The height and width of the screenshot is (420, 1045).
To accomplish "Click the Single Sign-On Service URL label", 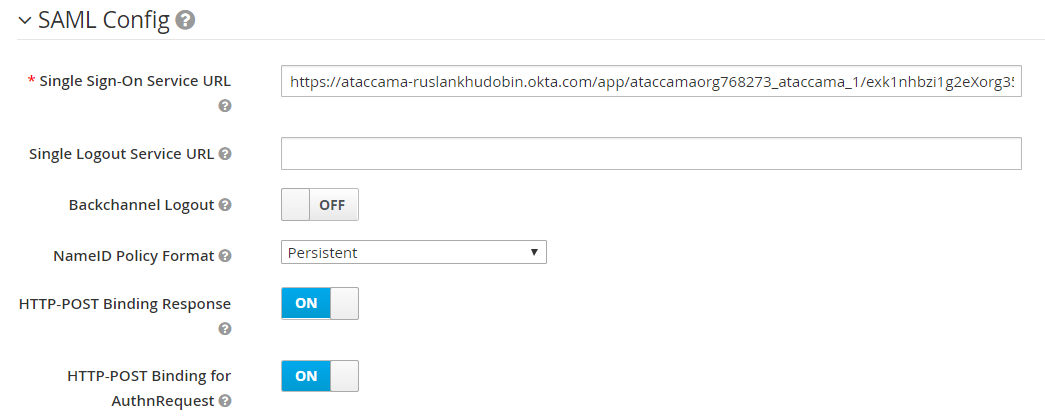I will coord(134,81).
